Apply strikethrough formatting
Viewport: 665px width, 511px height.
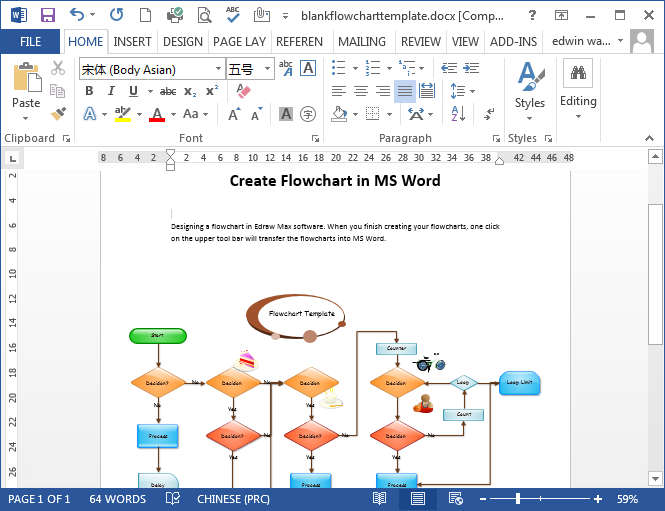tap(167, 91)
